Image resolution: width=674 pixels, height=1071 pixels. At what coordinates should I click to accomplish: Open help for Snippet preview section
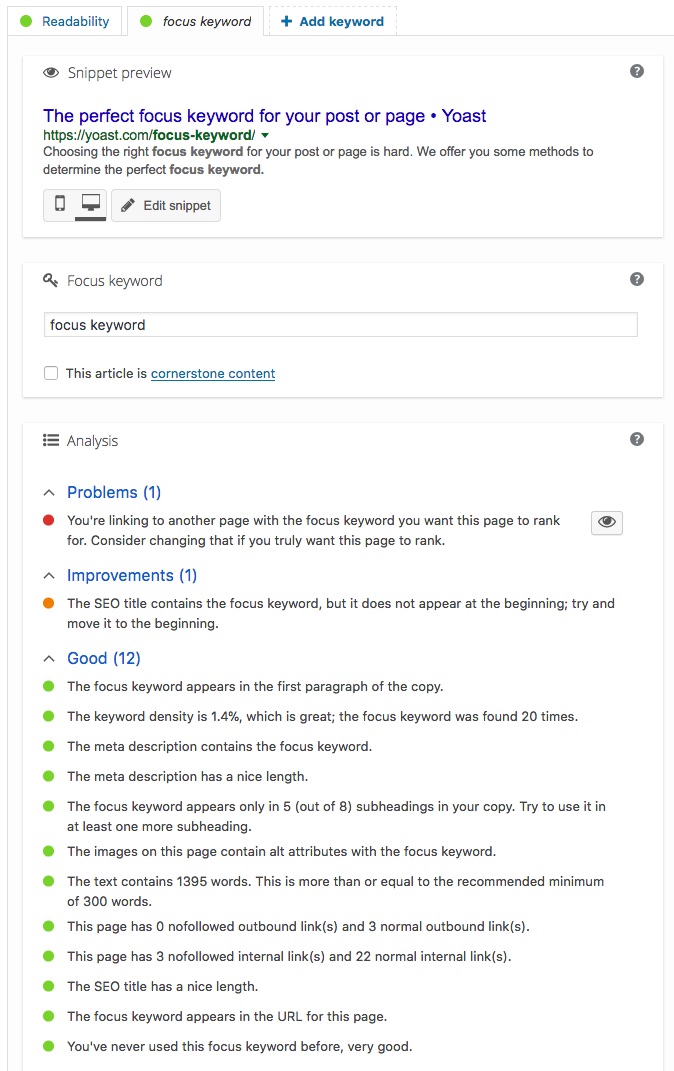point(636,71)
